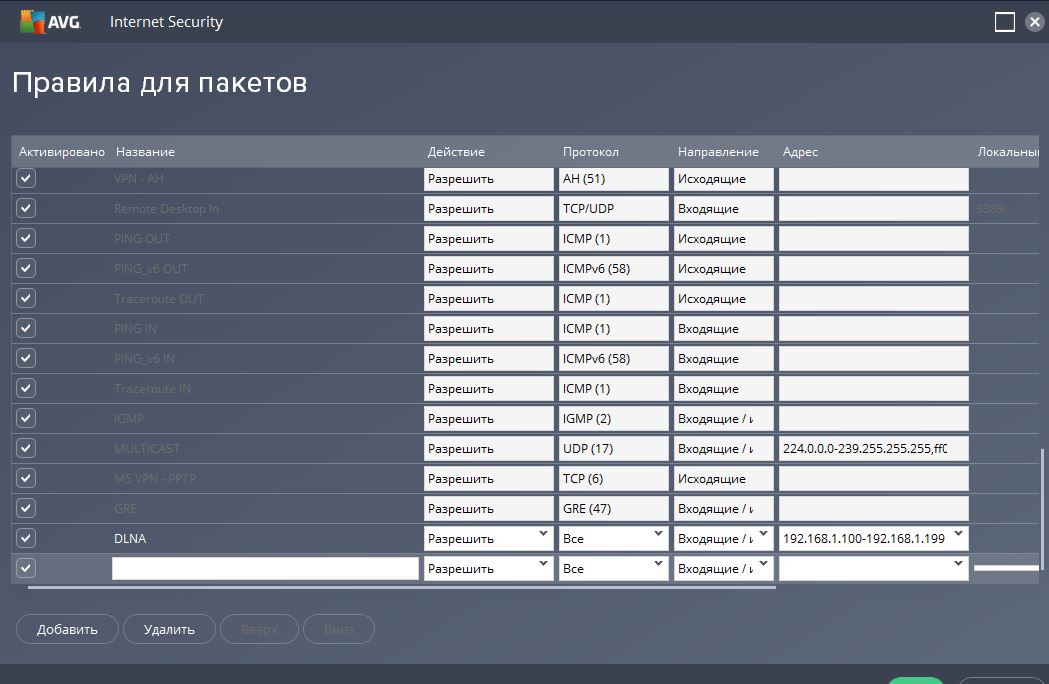Click the horizontal scrollbar under the rules table
Screen dimensions: 1049x684
tap(401, 588)
